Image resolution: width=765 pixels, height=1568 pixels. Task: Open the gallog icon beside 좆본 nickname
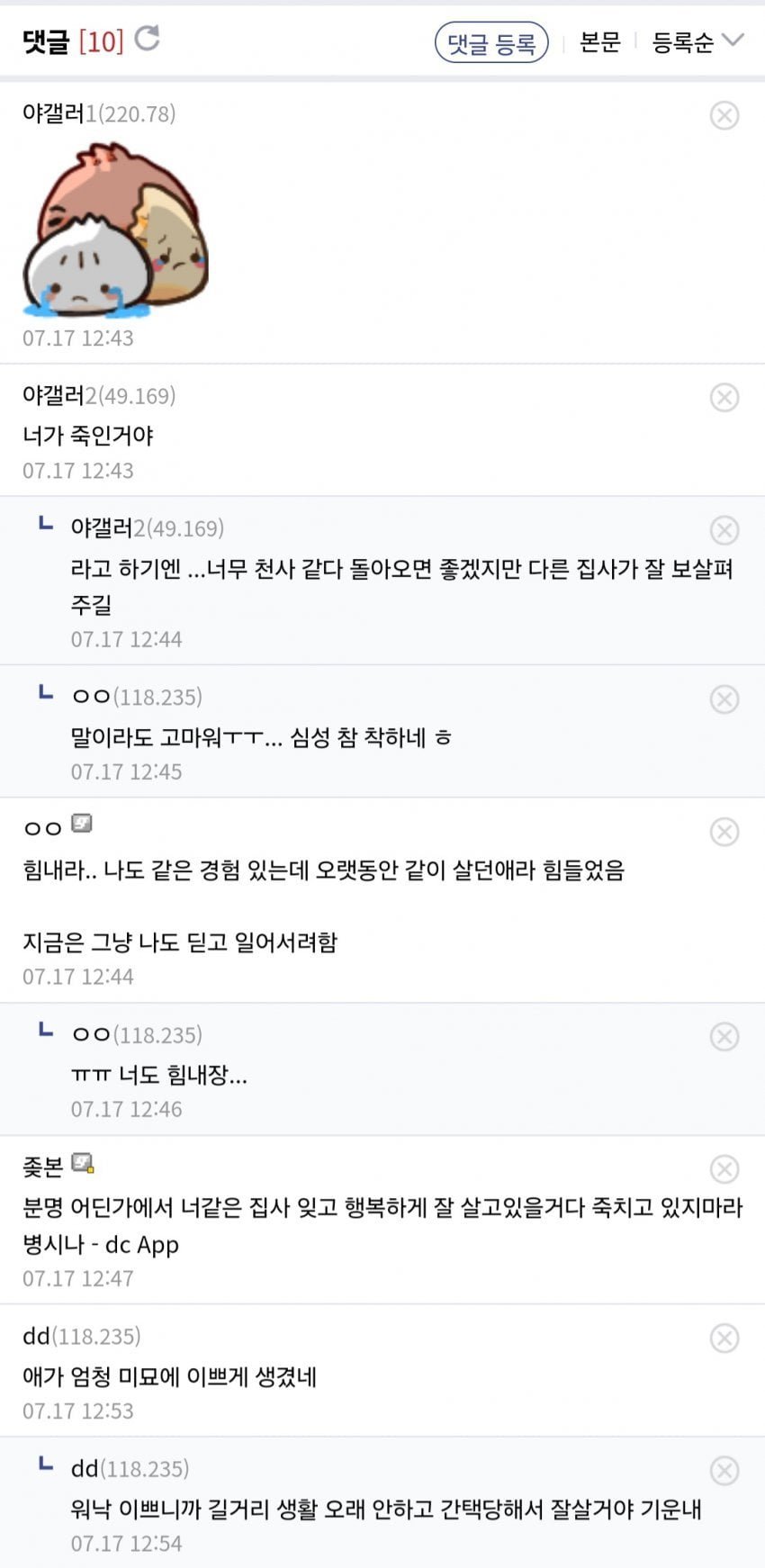tap(83, 1163)
